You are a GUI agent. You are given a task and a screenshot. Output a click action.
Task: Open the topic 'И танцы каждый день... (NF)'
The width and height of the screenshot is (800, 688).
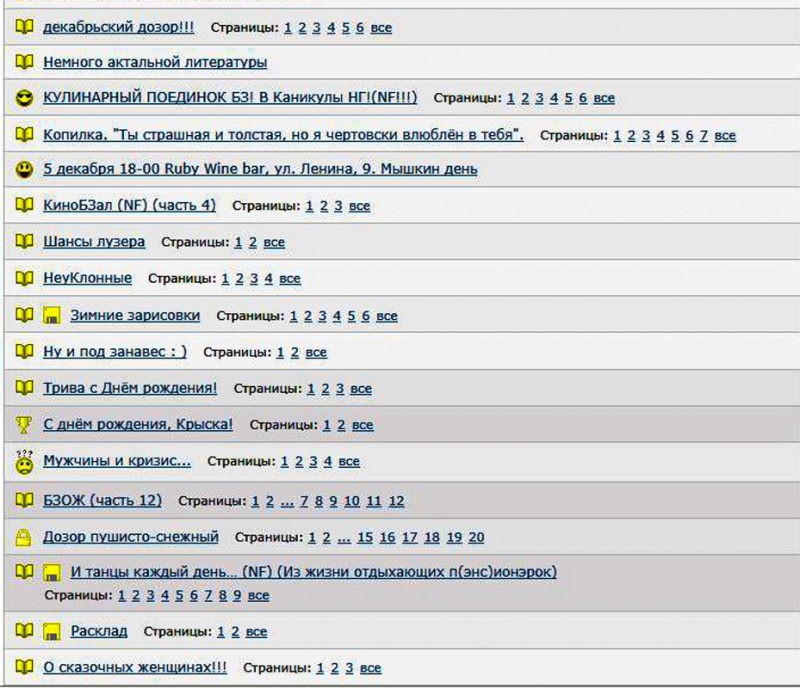[x=314, y=572]
